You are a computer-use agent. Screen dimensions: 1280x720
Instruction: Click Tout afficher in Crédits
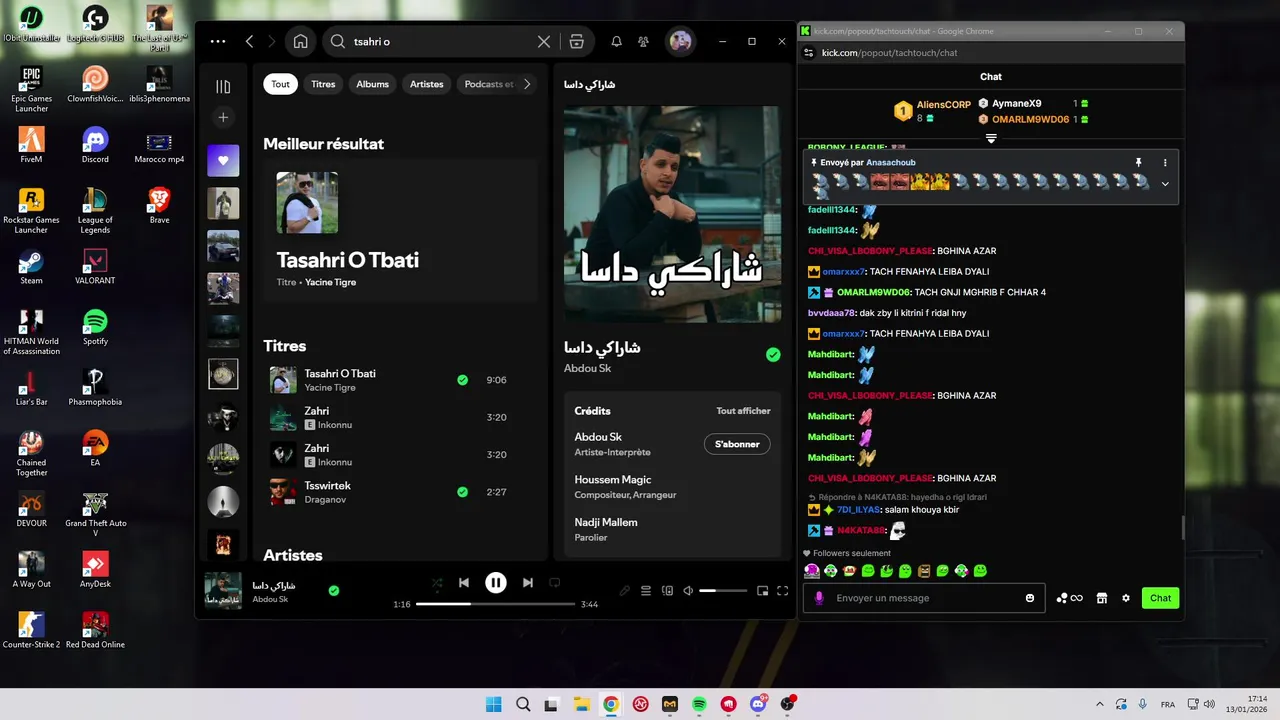743,411
